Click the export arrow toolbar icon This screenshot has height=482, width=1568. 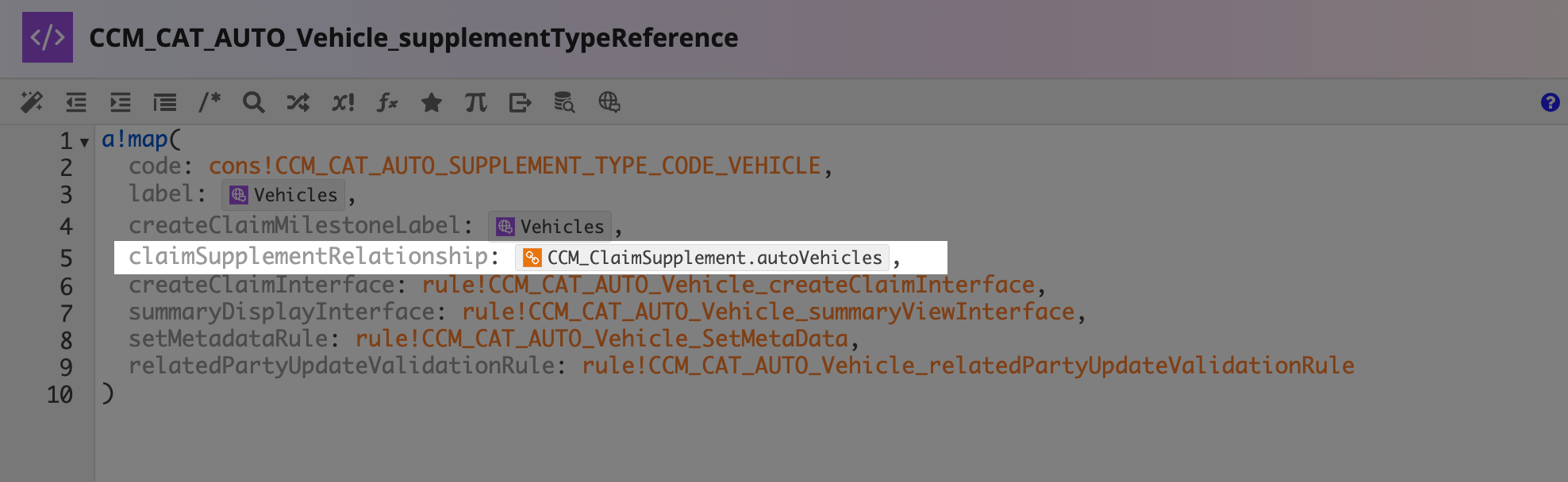[x=521, y=102]
